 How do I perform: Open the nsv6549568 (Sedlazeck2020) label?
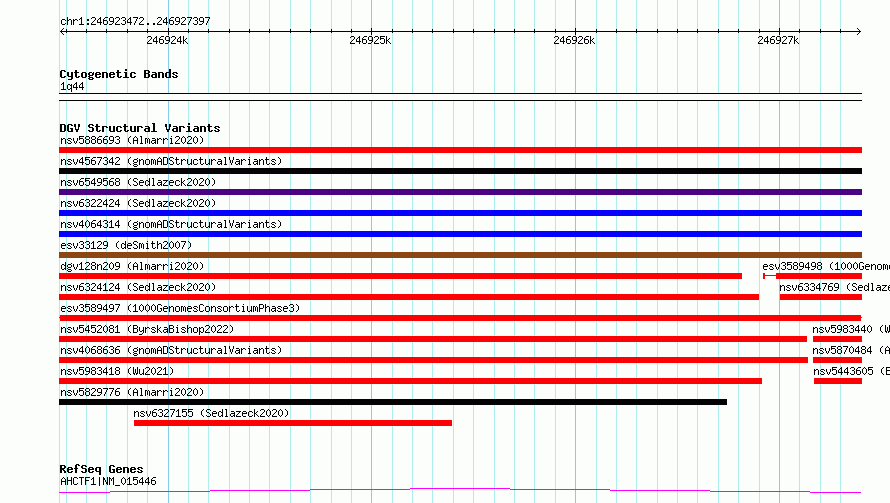tap(138, 182)
